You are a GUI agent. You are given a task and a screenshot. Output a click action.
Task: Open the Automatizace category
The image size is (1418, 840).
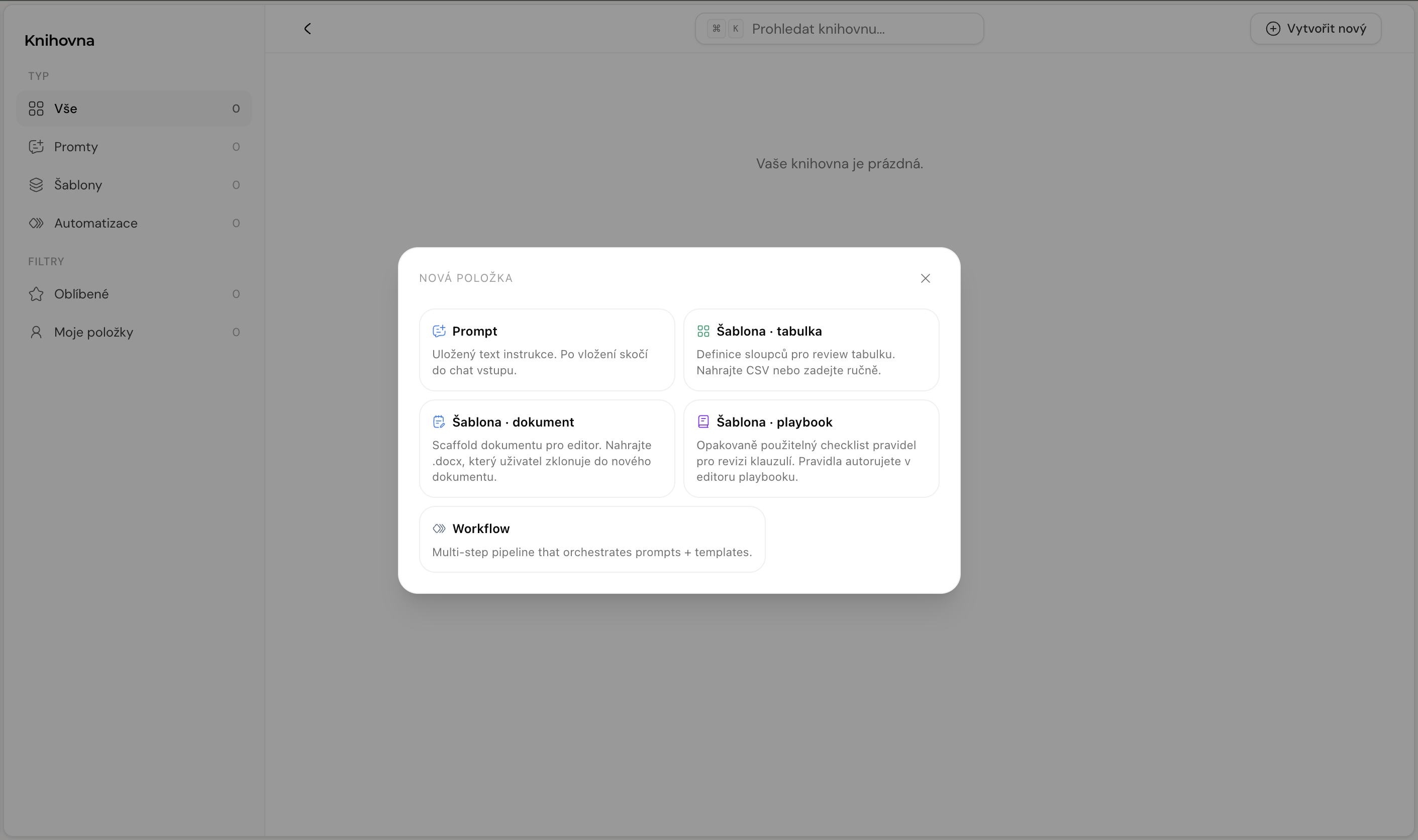134,223
